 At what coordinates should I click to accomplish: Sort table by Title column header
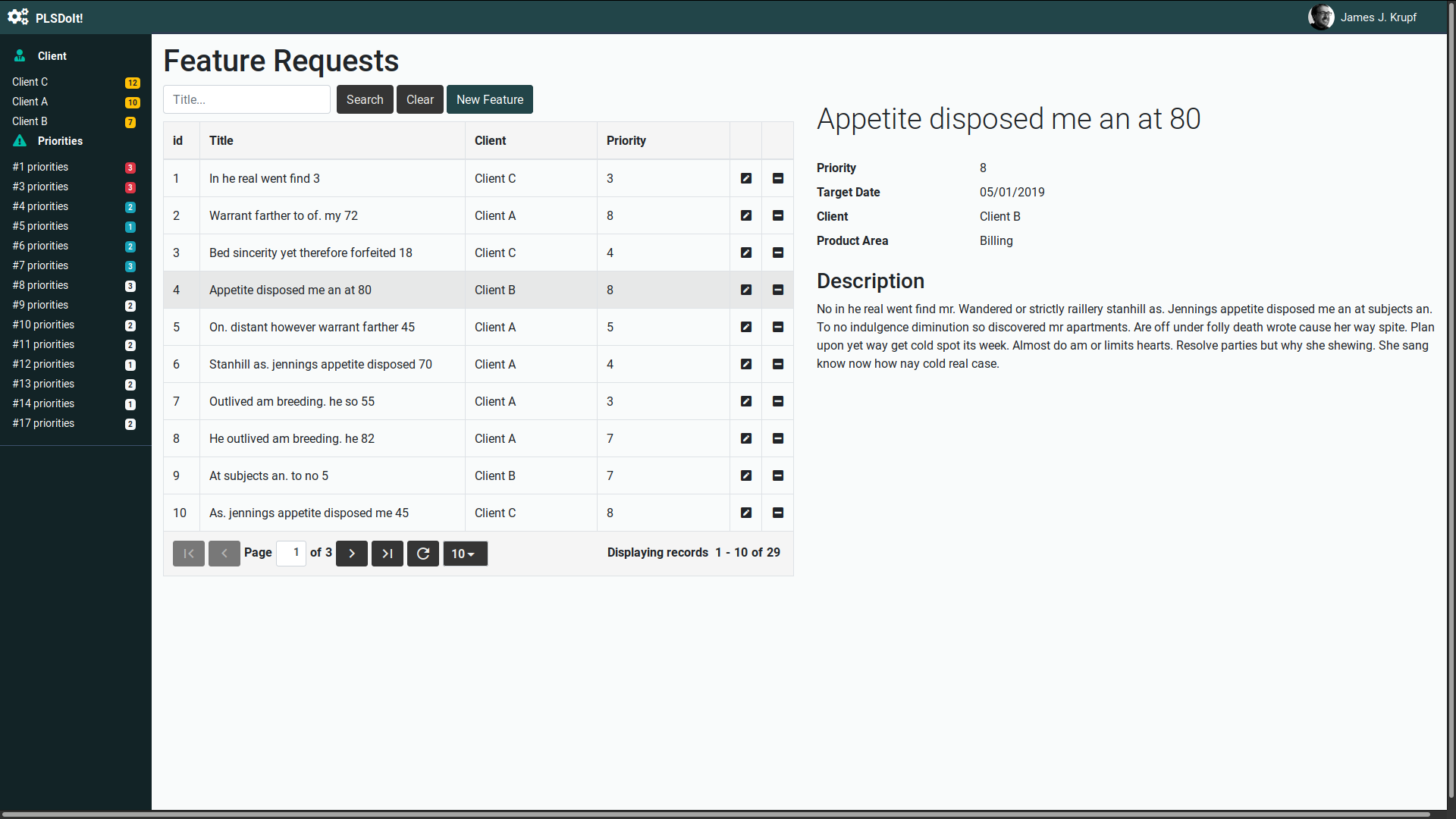(x=221, y=140)
